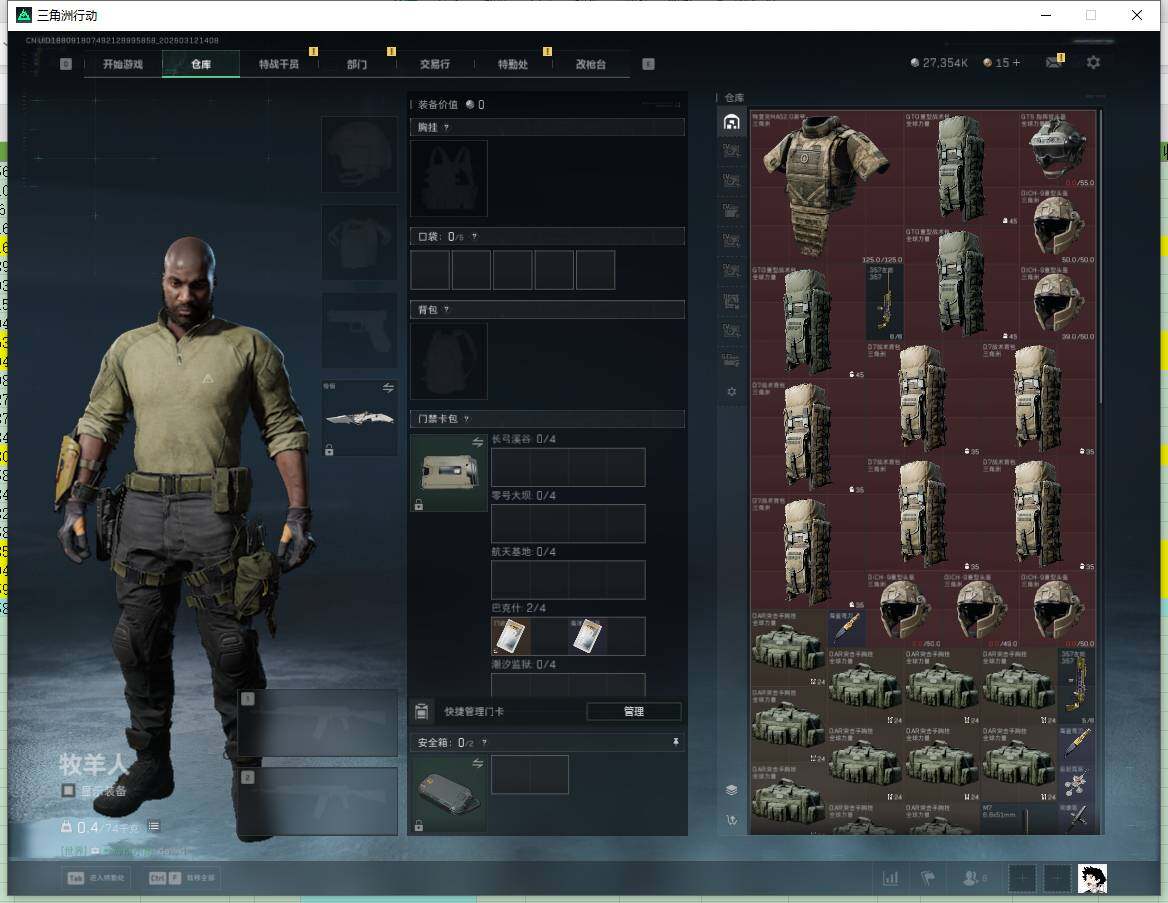The height and width of the screenshot is (903, 1168).
Task: Go to the 交易行 tab
Action: tap(435, 64)
